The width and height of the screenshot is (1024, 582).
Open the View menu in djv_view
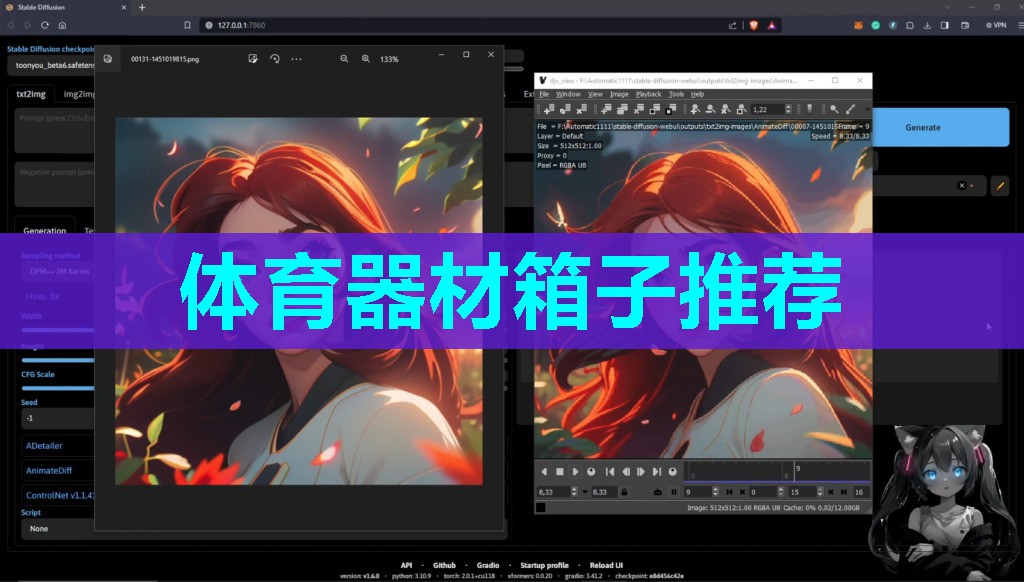coord(595,94)
